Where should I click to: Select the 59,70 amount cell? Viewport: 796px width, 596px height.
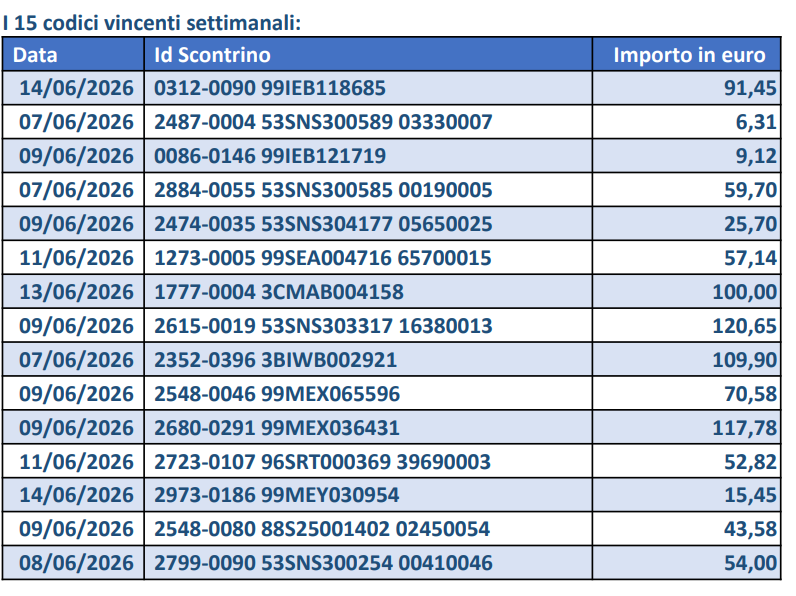pyautogui.click(x=686, y=190)
